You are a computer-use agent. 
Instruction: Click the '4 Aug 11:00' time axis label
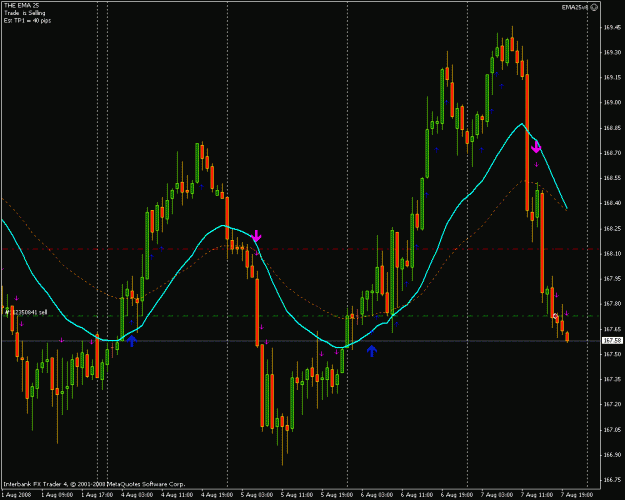(x=177, y=495)
